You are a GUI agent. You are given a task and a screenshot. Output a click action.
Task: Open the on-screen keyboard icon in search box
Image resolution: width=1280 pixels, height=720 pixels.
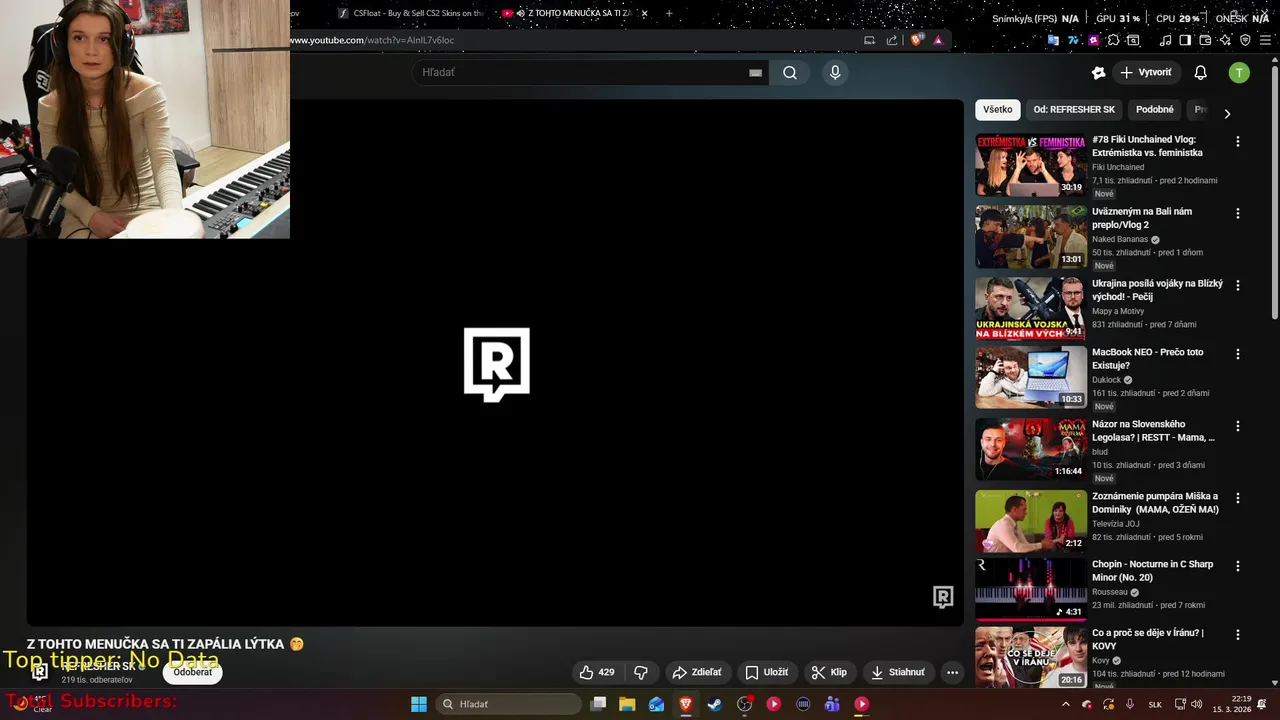click(755, 72)
